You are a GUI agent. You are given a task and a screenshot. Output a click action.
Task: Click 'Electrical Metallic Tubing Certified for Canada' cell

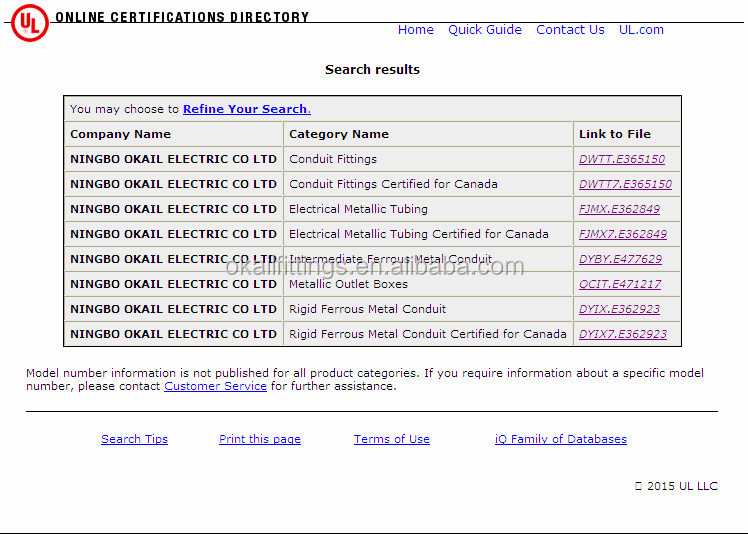(428, 234)
